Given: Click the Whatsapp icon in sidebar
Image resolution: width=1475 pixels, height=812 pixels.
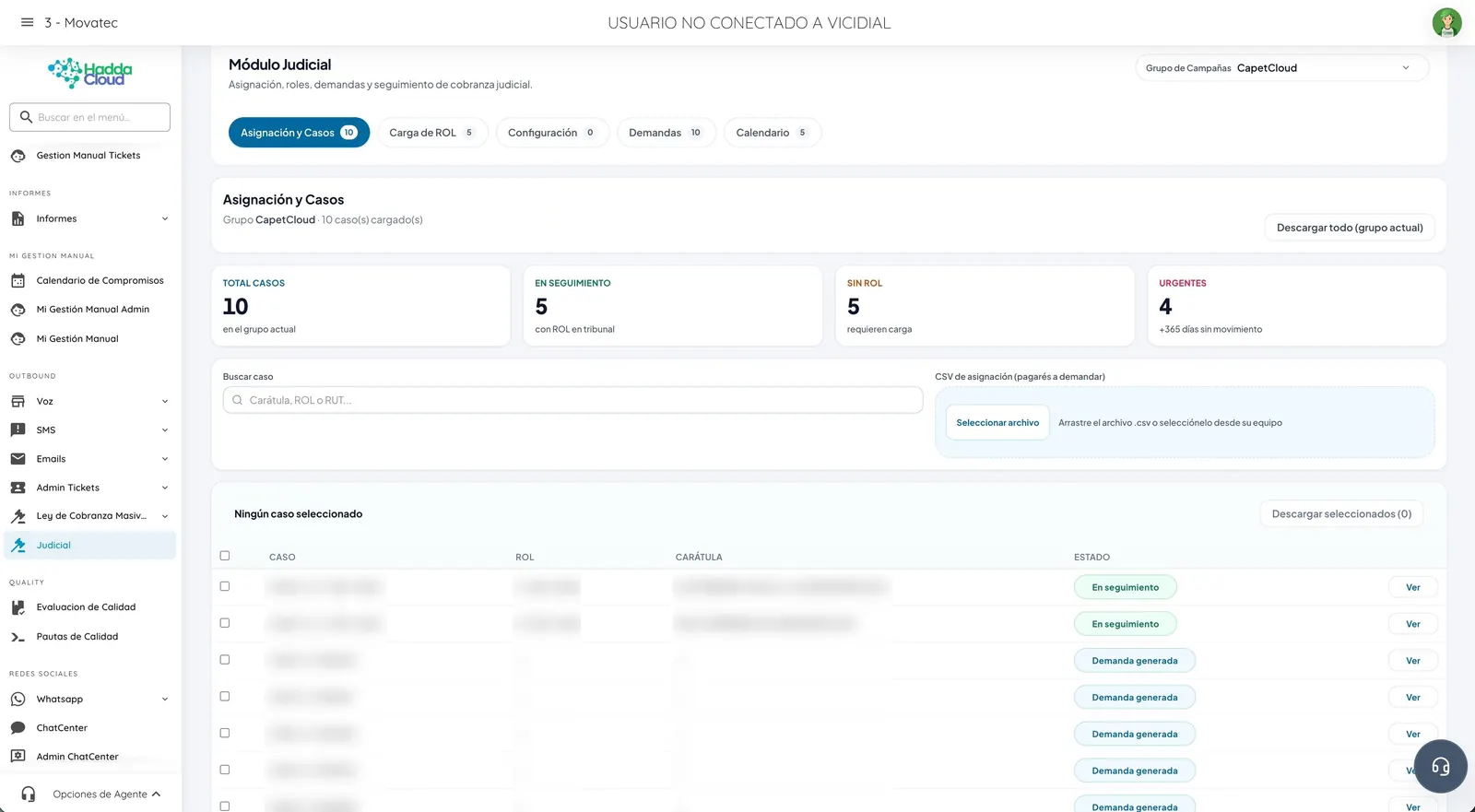Looking at the screenshot, I should click(18, 700).
